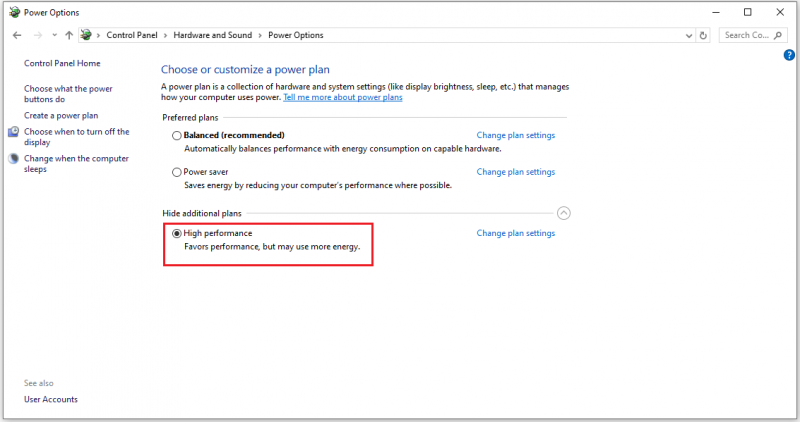Click Hardware and Sound breadcrumb

click(x=213, y=35)
